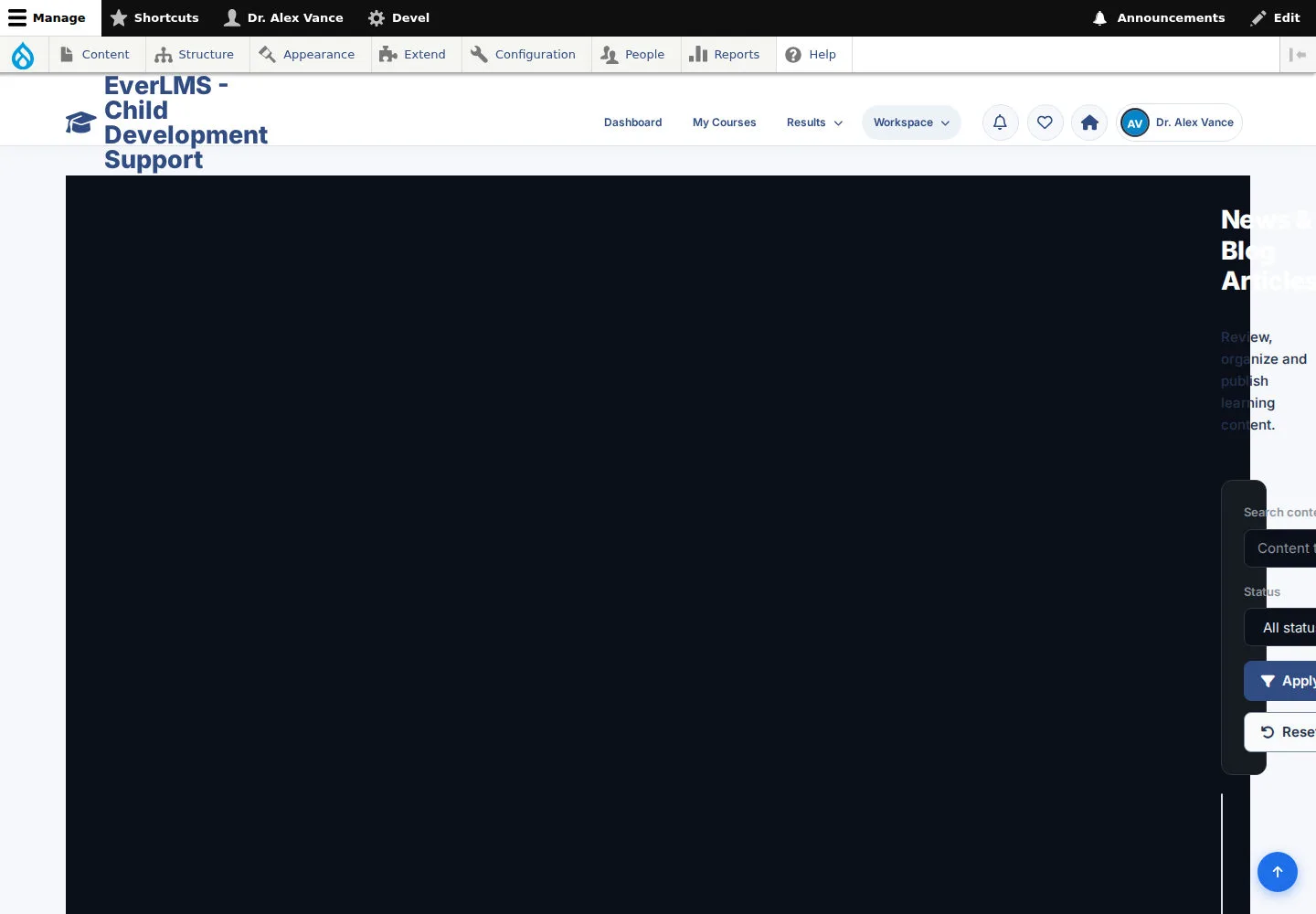The image size is (1316, 914).
Task: Open My Courses page
Action: [725, 122]
